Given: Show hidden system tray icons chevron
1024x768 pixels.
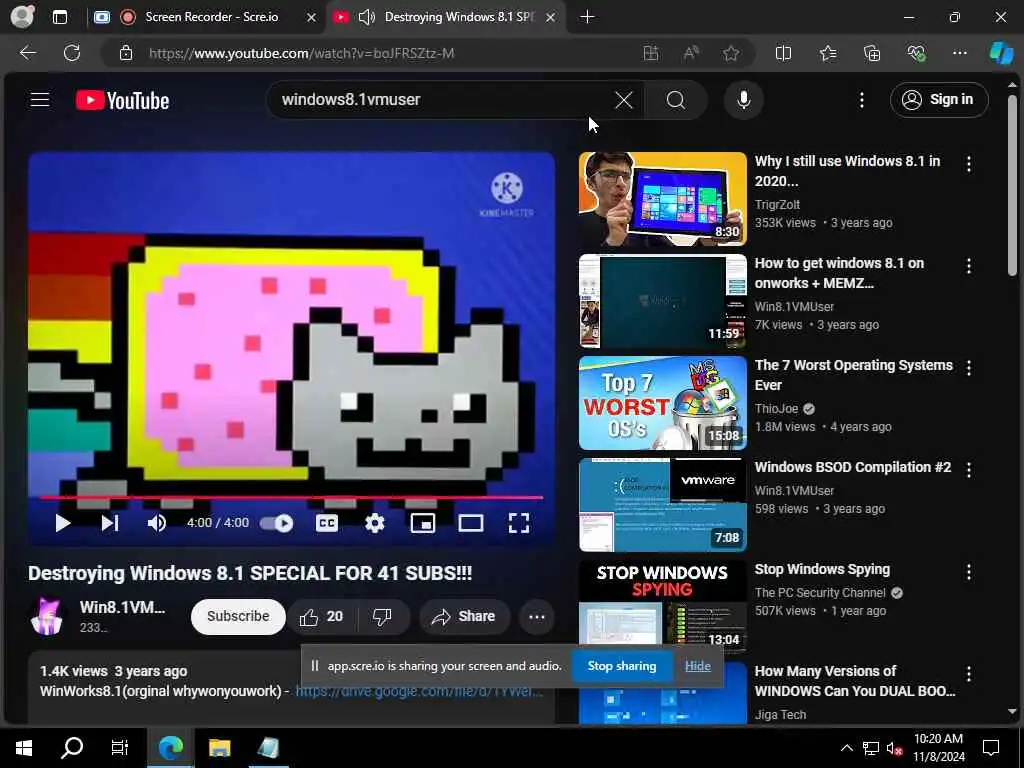Looking at the screenshot, I should [846, 748].
